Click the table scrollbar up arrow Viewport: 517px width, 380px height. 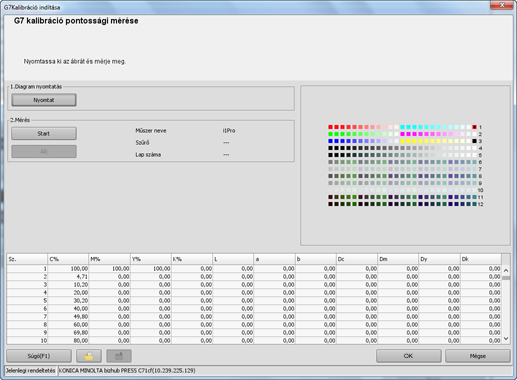pyautogui.click(x=506, y=270)
